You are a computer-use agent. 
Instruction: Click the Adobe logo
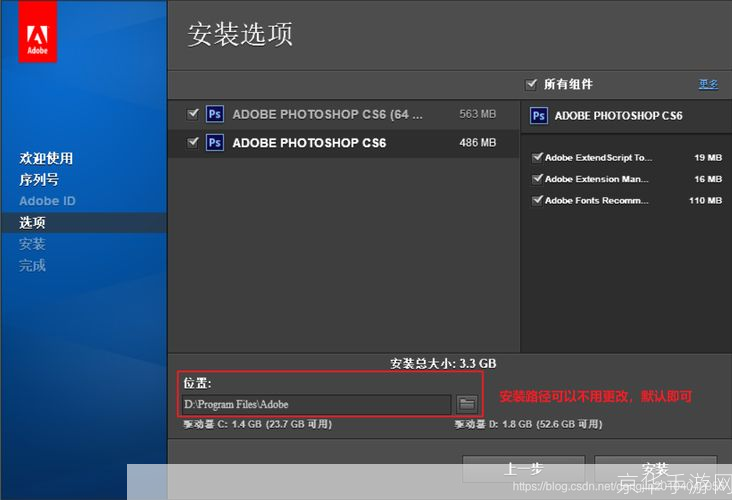click(38, 31)
